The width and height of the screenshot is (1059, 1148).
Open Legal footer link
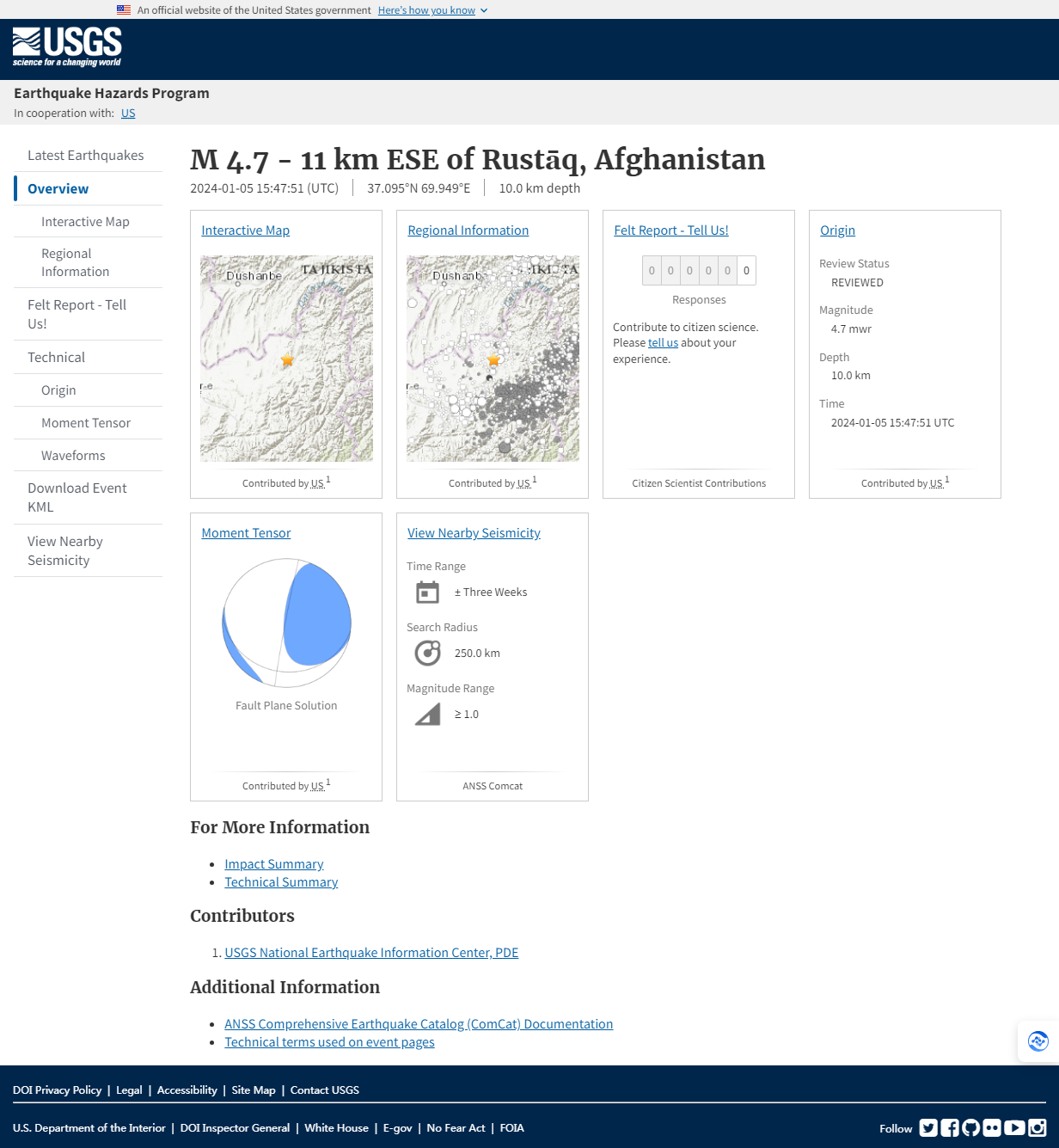[129, 1090]
